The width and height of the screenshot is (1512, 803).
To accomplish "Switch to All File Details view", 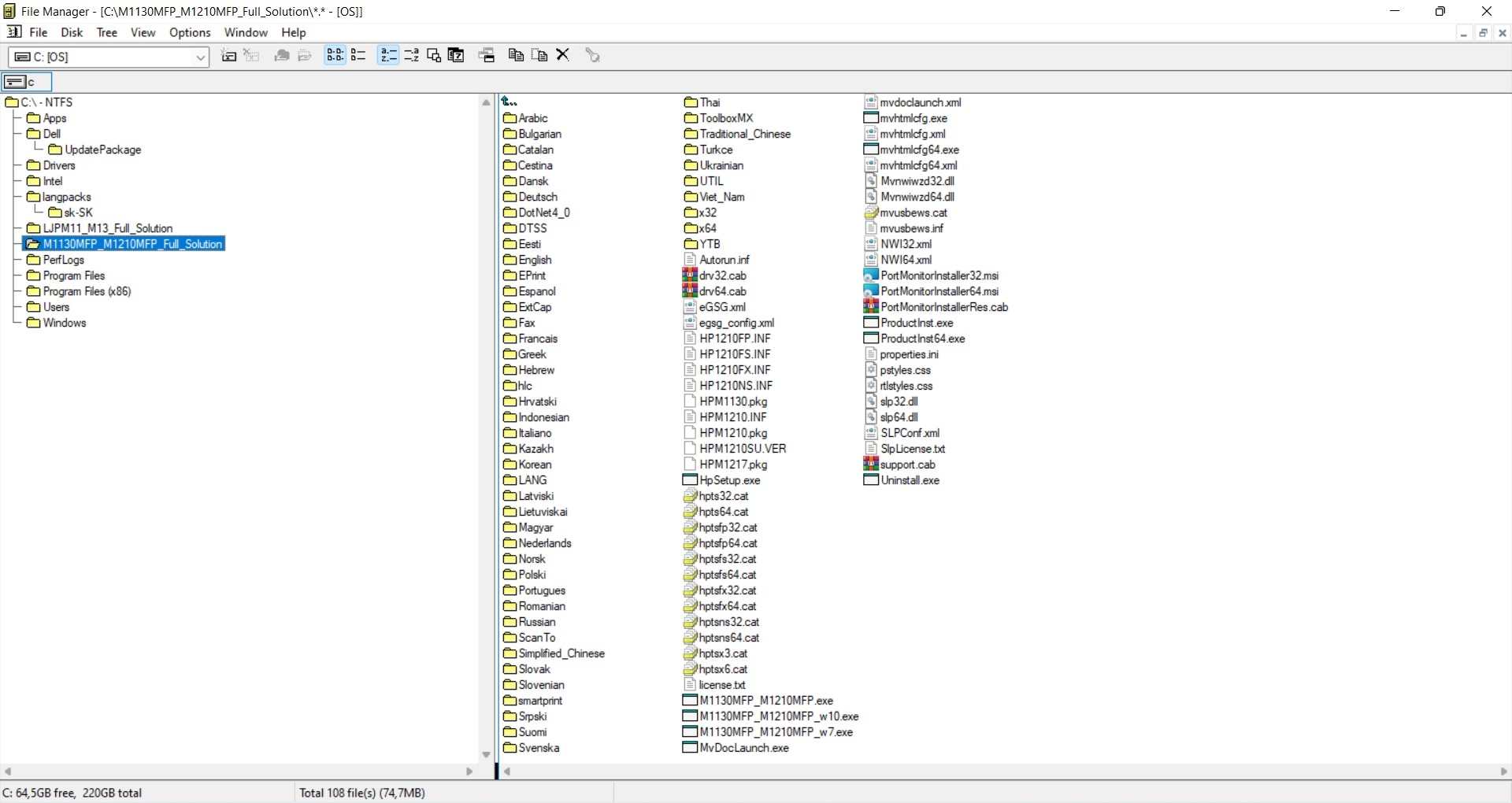I will click(x=358, y=55).
